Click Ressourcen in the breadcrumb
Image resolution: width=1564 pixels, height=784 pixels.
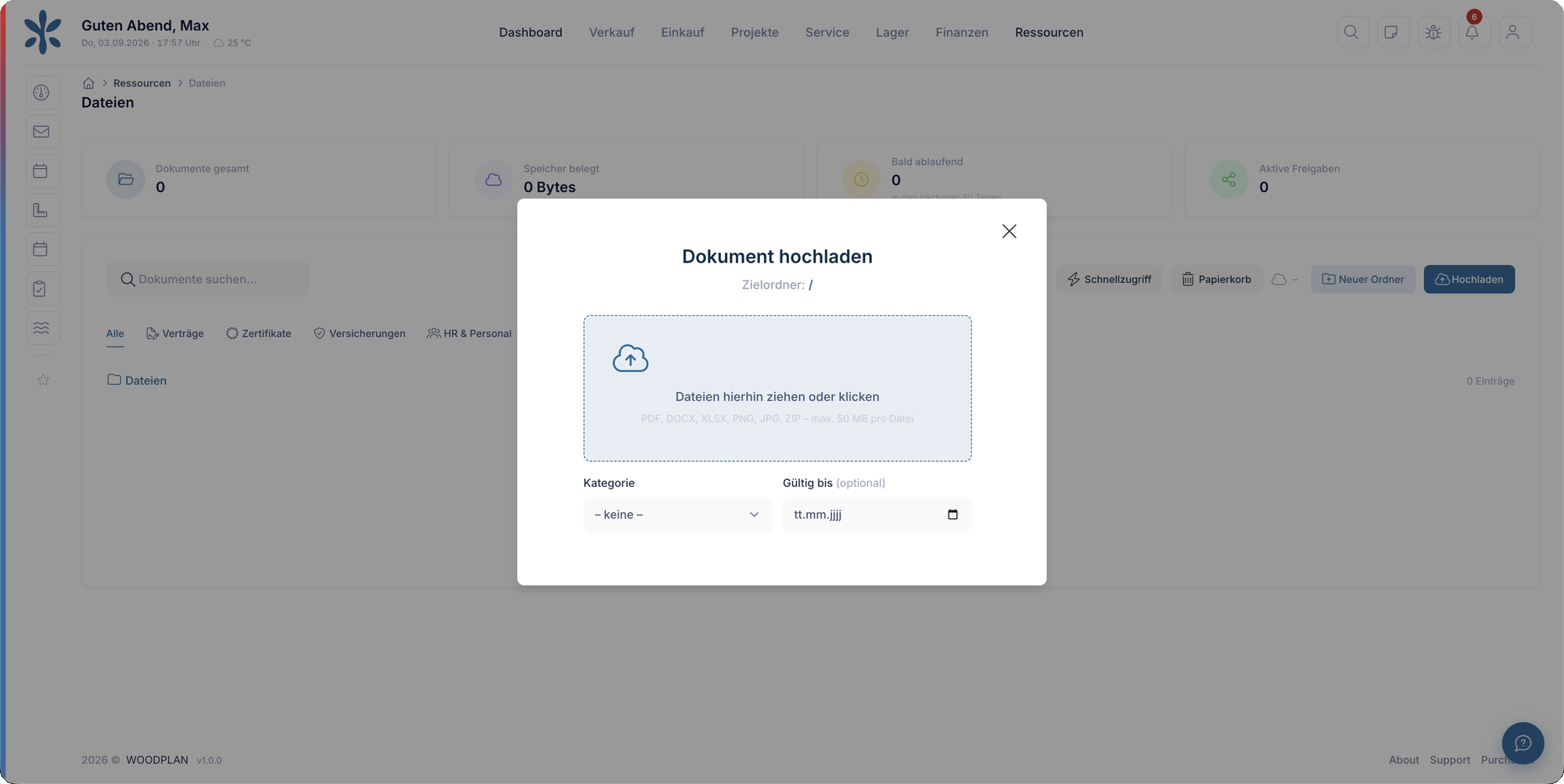point(142,83)
